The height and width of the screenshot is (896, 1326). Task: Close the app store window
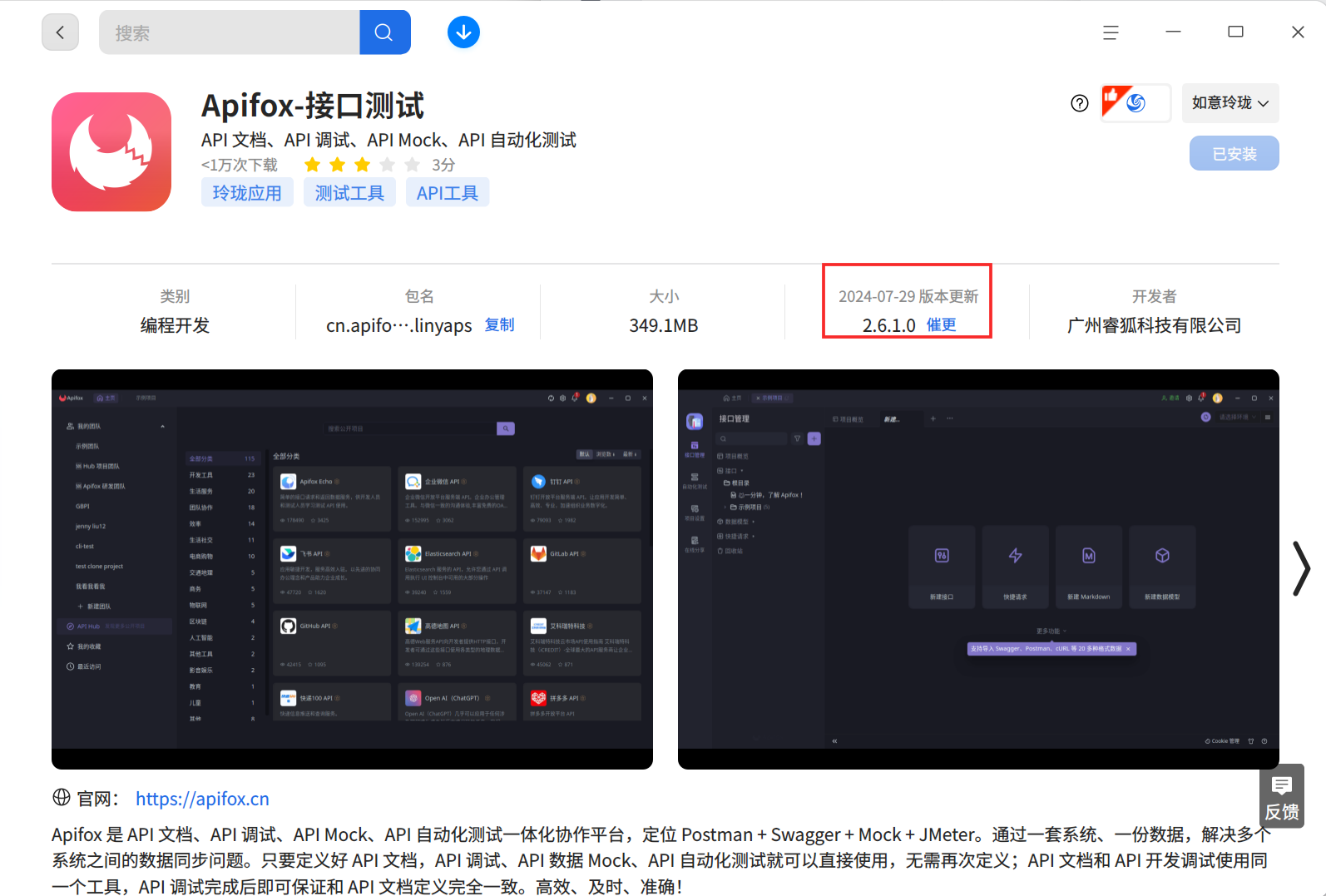(x=1298, y=32)
